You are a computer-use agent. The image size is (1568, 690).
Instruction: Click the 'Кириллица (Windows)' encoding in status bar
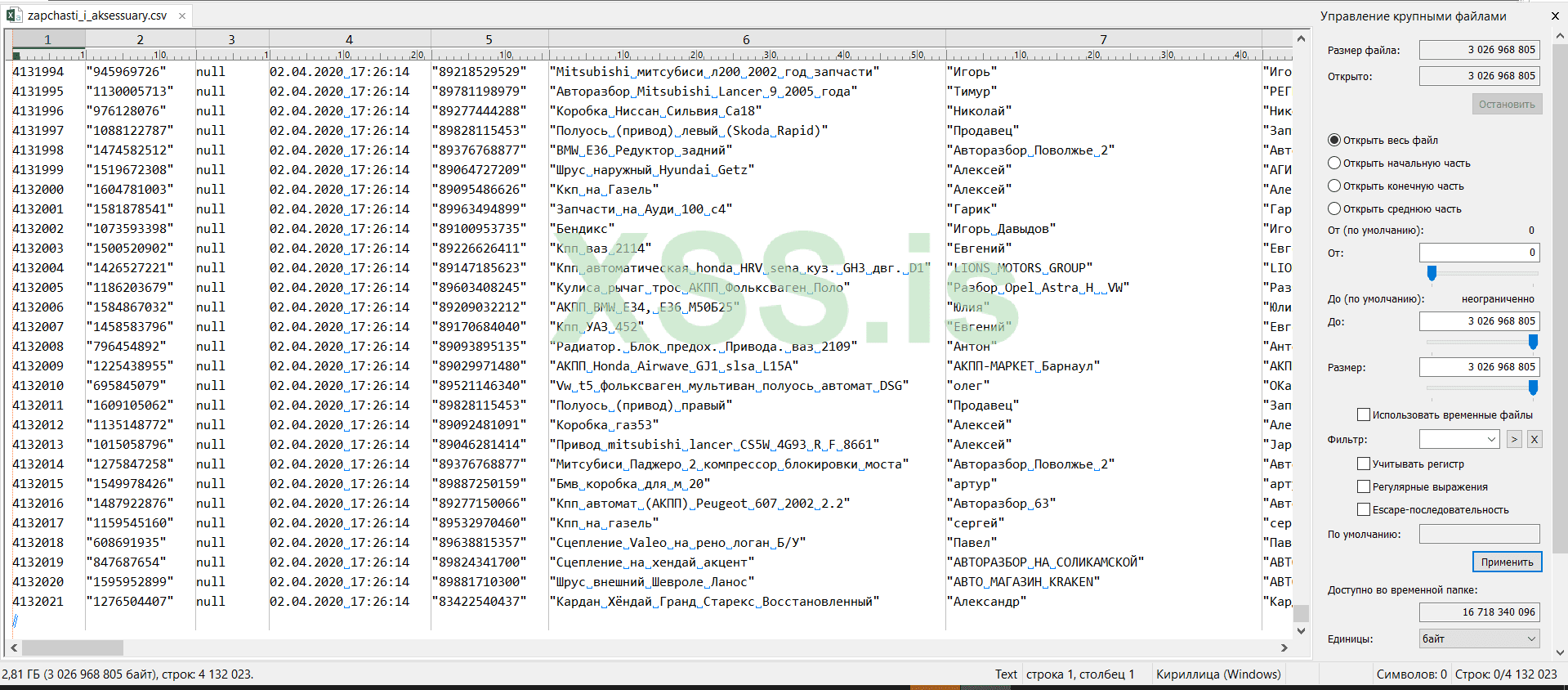point(1218,674)
